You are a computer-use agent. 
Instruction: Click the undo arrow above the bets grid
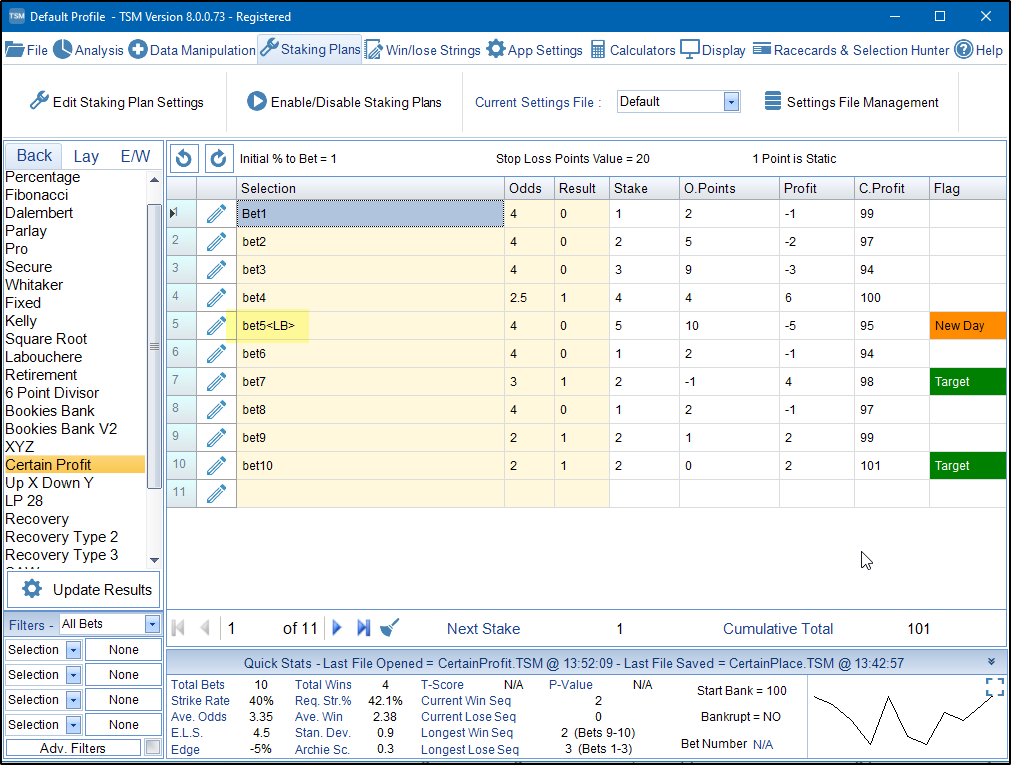(183, 158)
